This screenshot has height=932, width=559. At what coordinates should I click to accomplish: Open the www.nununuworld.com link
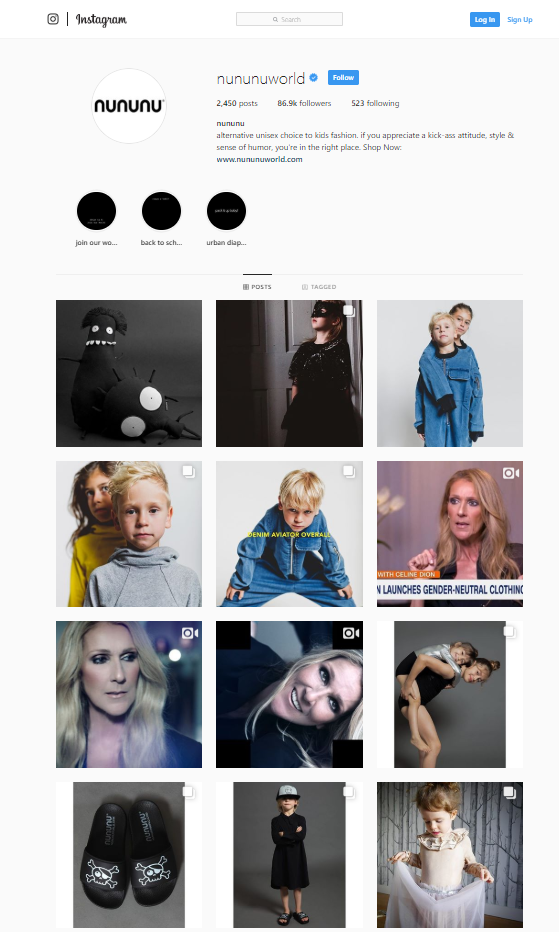coord(259,159)
